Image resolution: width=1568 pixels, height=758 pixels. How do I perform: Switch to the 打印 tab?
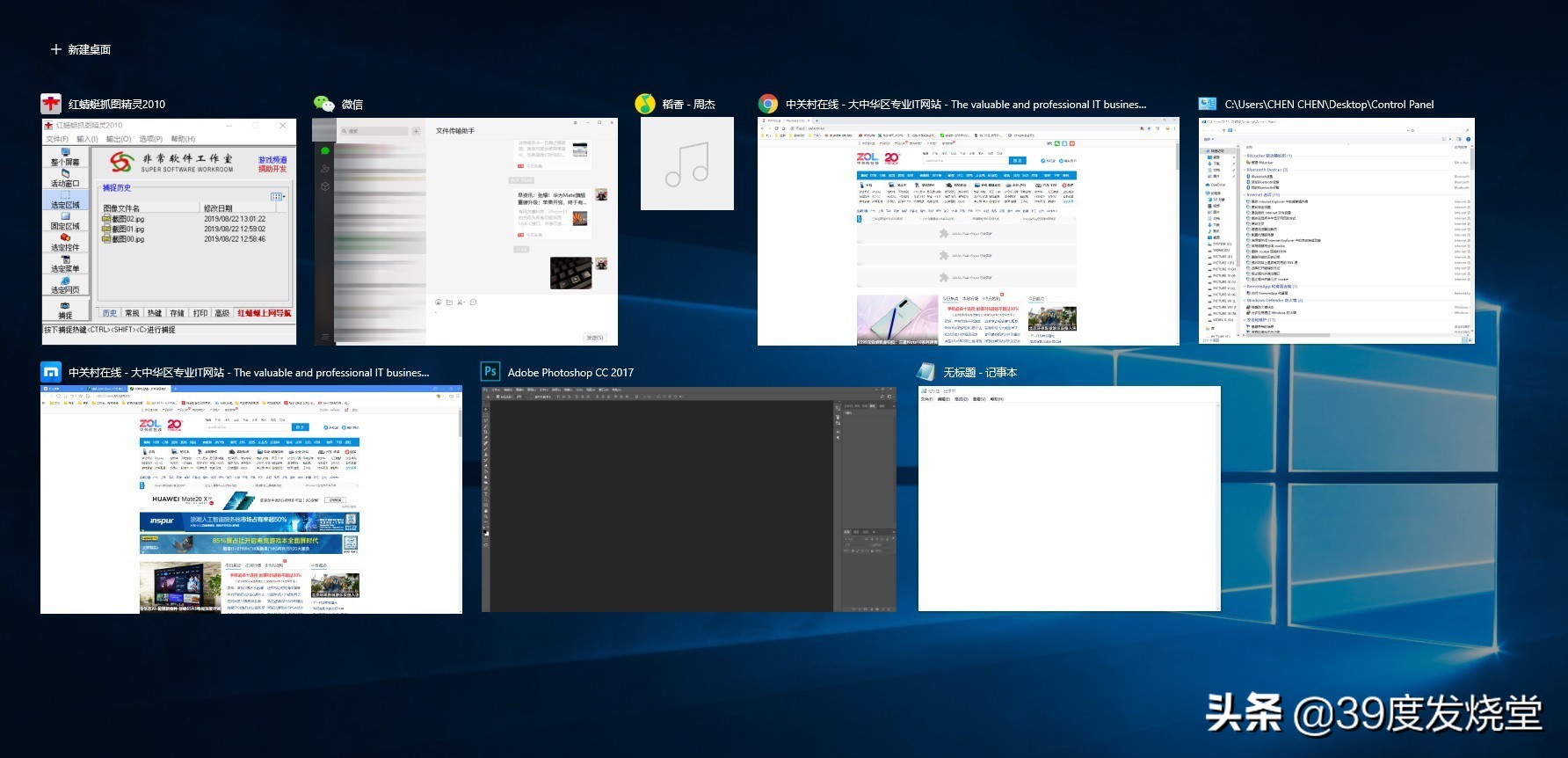[200, 313]
